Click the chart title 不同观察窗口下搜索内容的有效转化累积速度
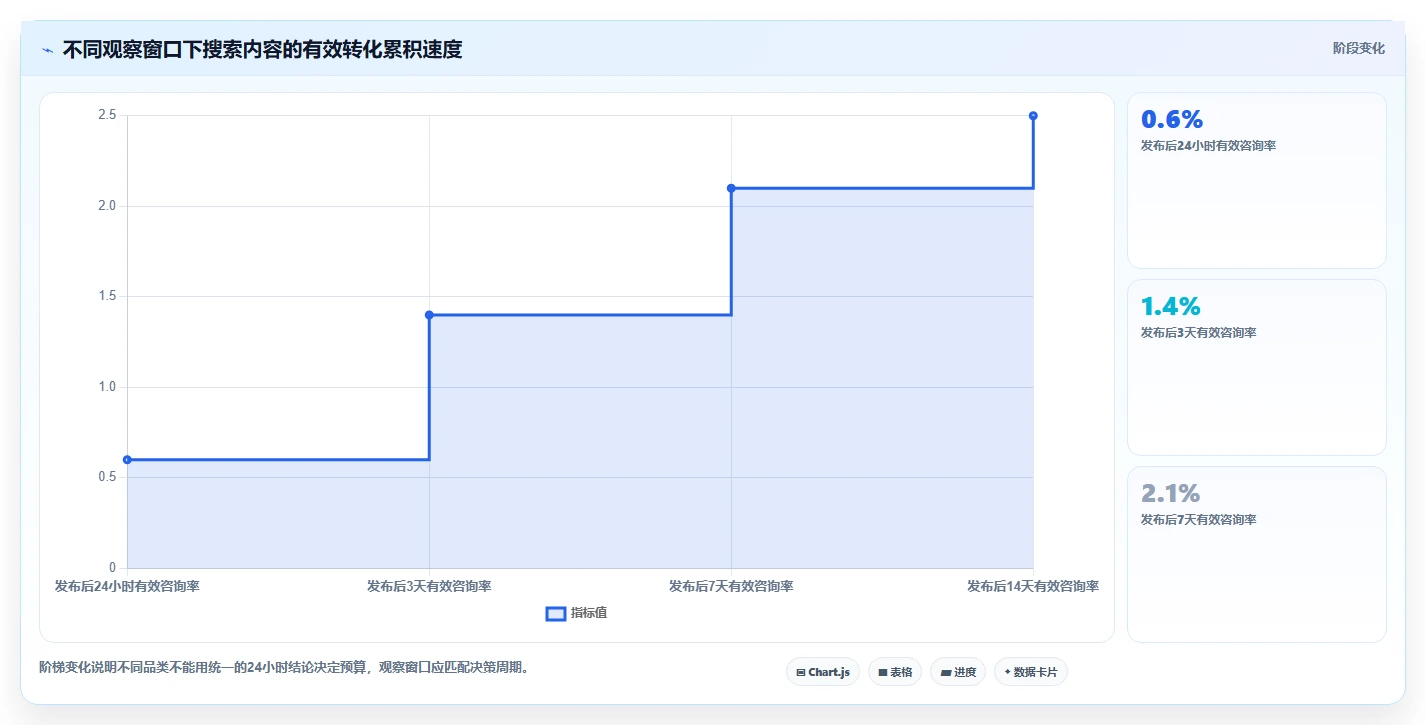This screenshot has height=725, width=1426. click(262, 49)
